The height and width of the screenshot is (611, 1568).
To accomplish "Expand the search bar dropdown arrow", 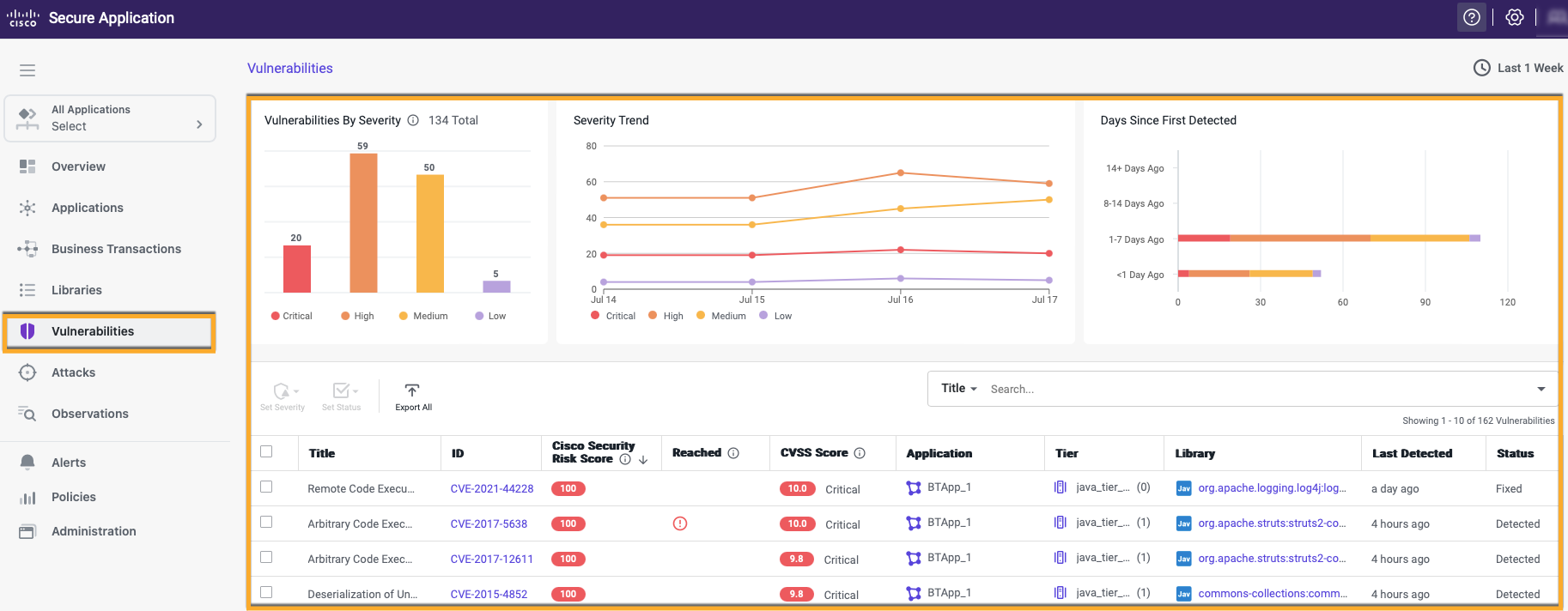I will pyautogui.click(x=1541, y=389).
